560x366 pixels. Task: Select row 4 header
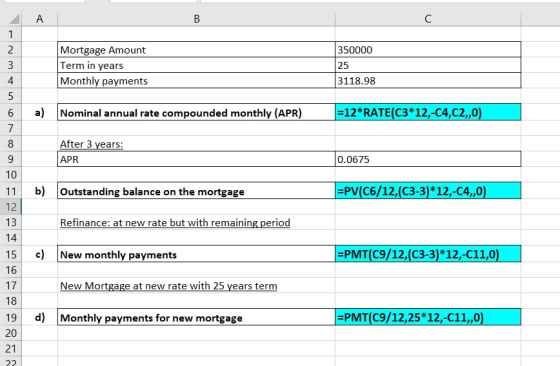(x=11, y=81)
